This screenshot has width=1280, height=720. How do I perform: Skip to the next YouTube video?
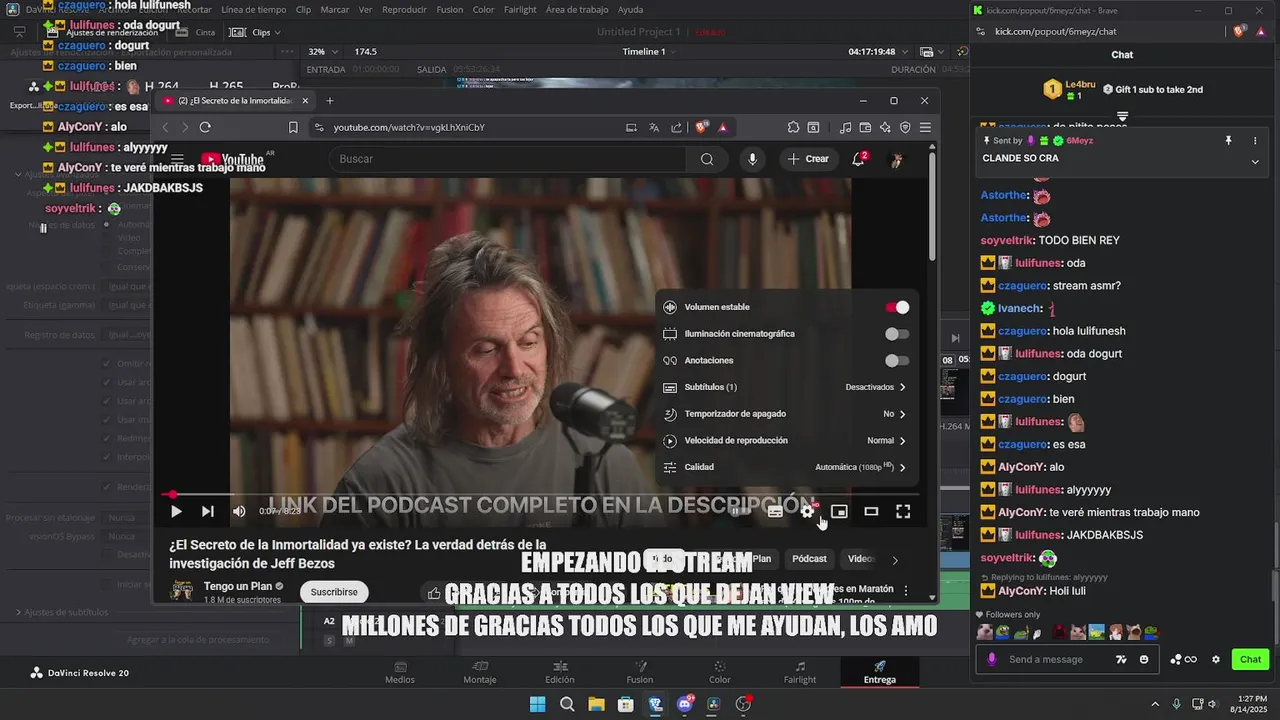click(x=207, y=511)
